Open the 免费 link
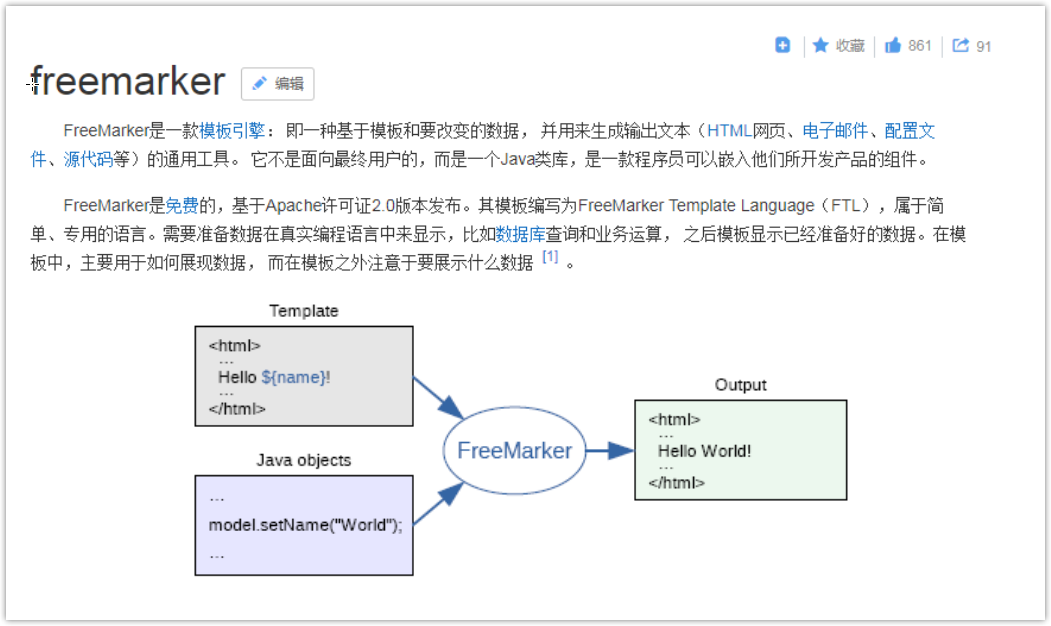The height and width of the screenshot is (626, 1051). [182, 205]
